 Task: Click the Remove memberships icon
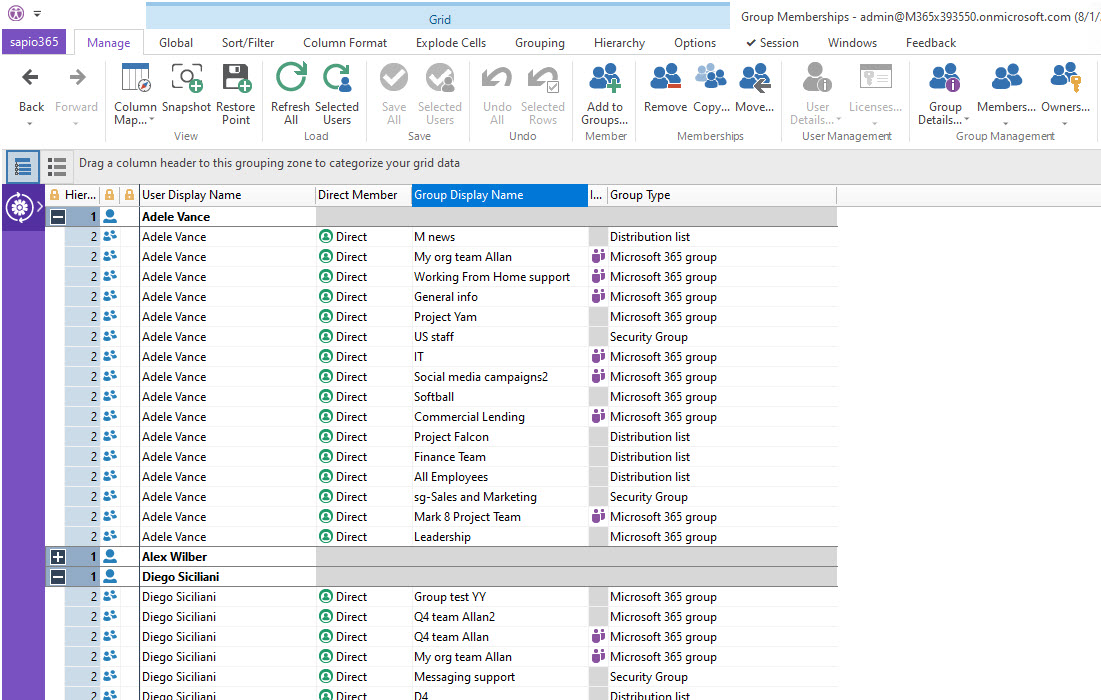tap(665, 79)
